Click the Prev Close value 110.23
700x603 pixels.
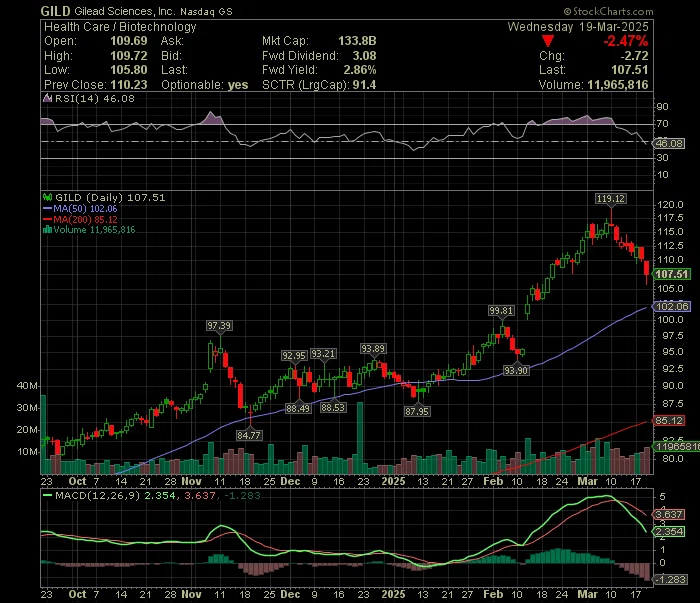[129, 84]
